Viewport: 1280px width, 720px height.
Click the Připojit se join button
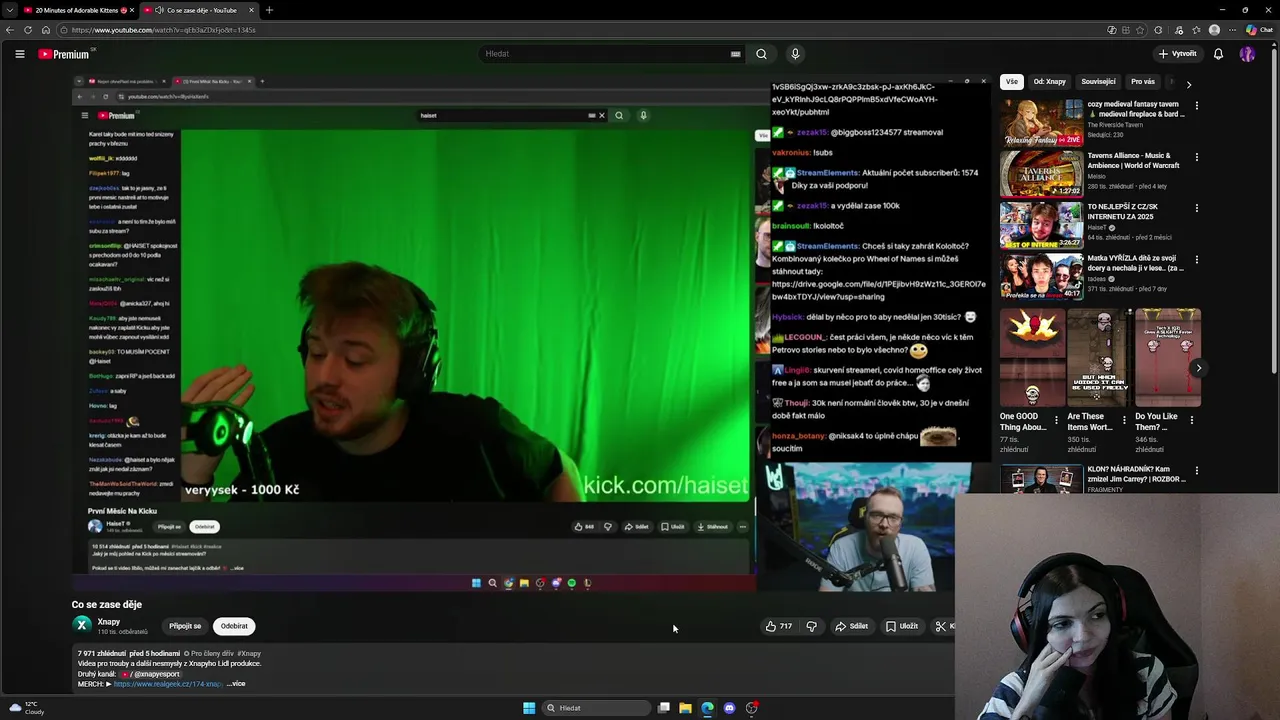click(x=185, y=626)
